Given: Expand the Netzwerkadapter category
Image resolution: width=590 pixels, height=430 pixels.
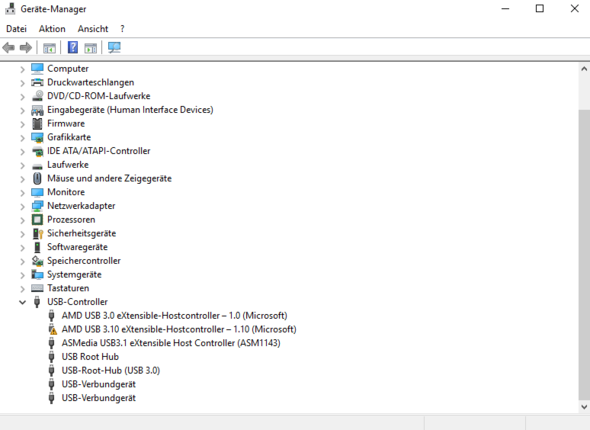Looking at the screenshot, I should point(23,206).
